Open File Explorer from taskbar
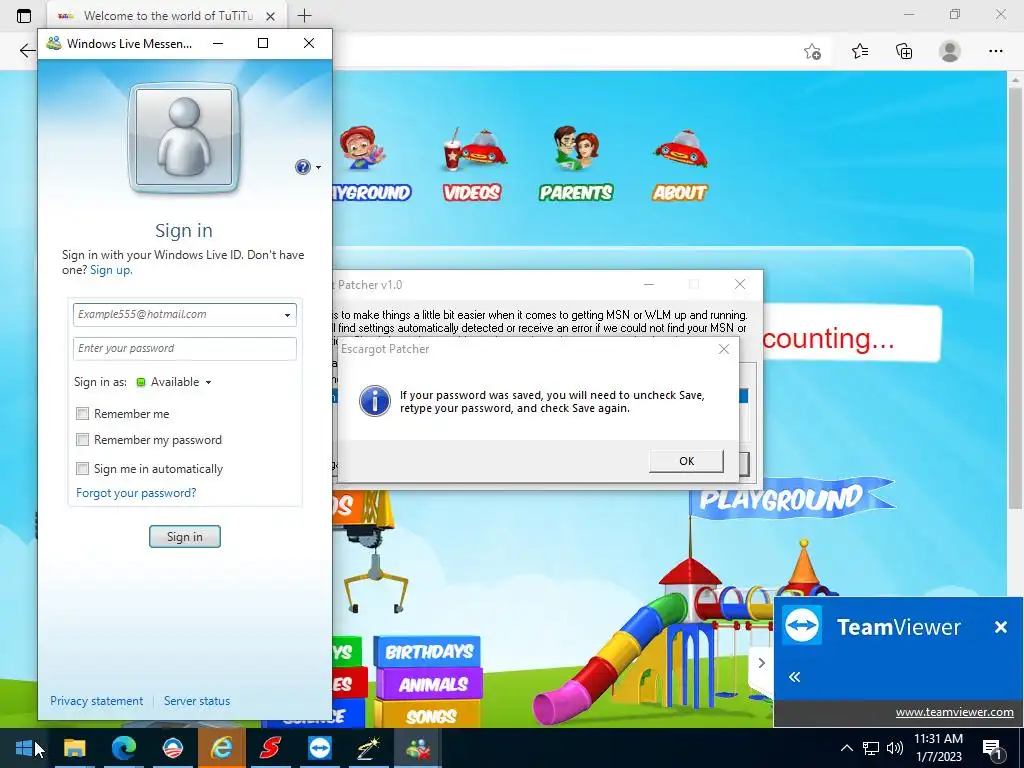This screenshot has height=768, width=1024. point(74,748)
